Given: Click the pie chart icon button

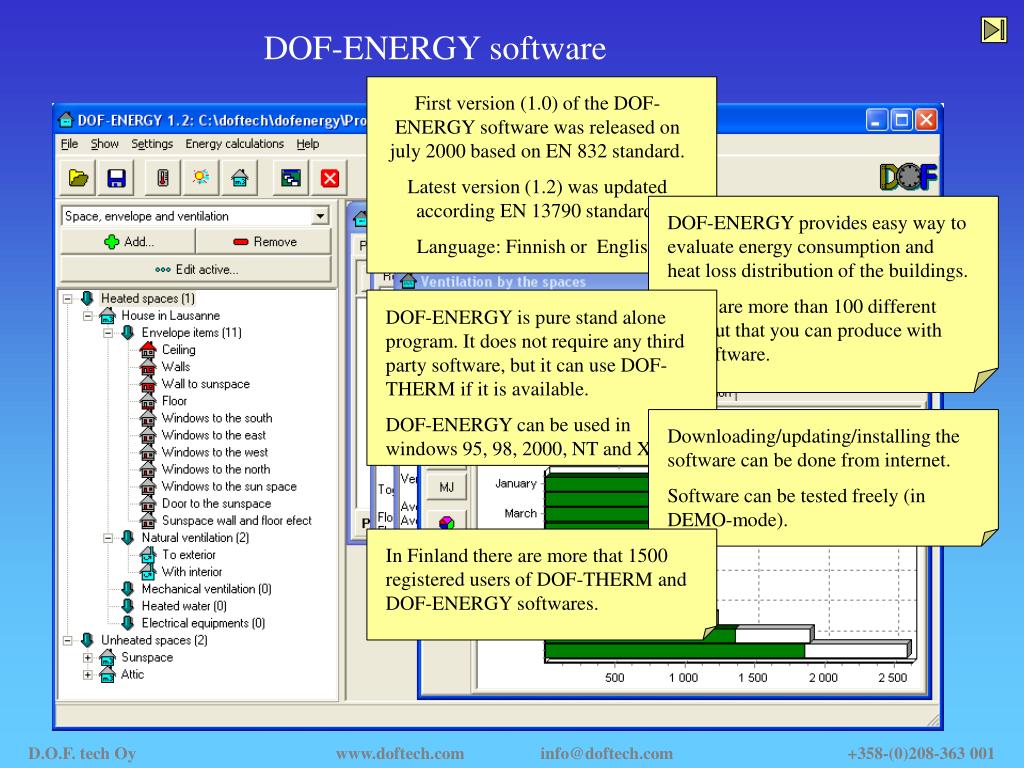Looking at the screenshot, I should (x=446, y=522).
